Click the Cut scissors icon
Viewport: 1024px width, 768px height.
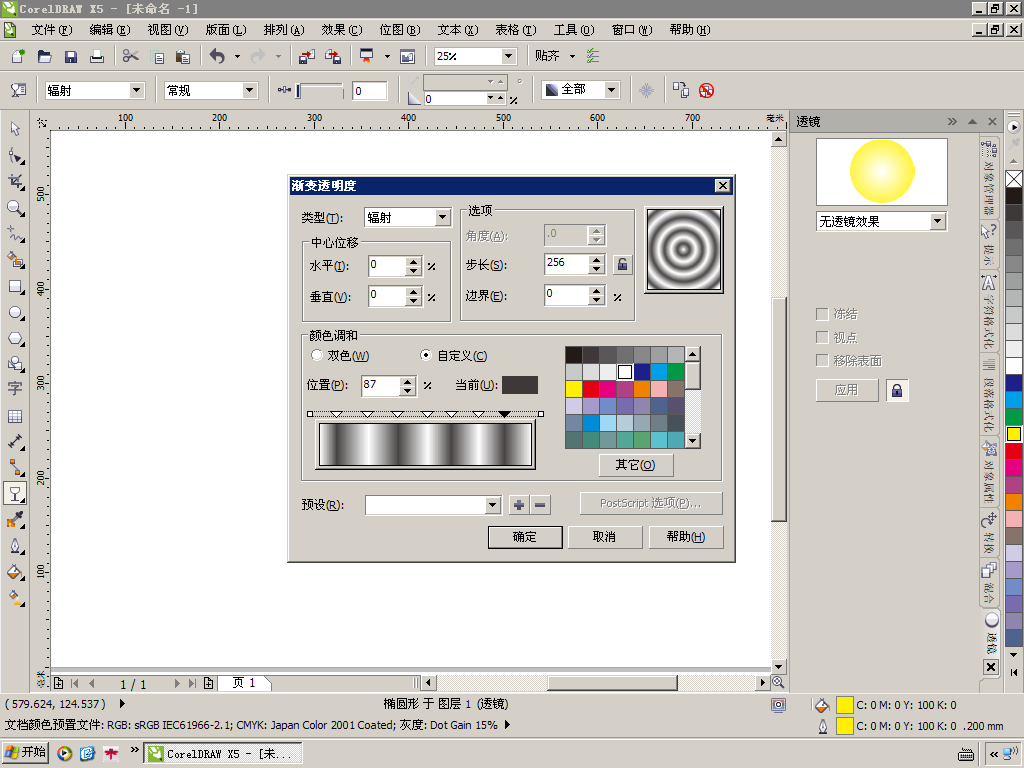point(131,56)
